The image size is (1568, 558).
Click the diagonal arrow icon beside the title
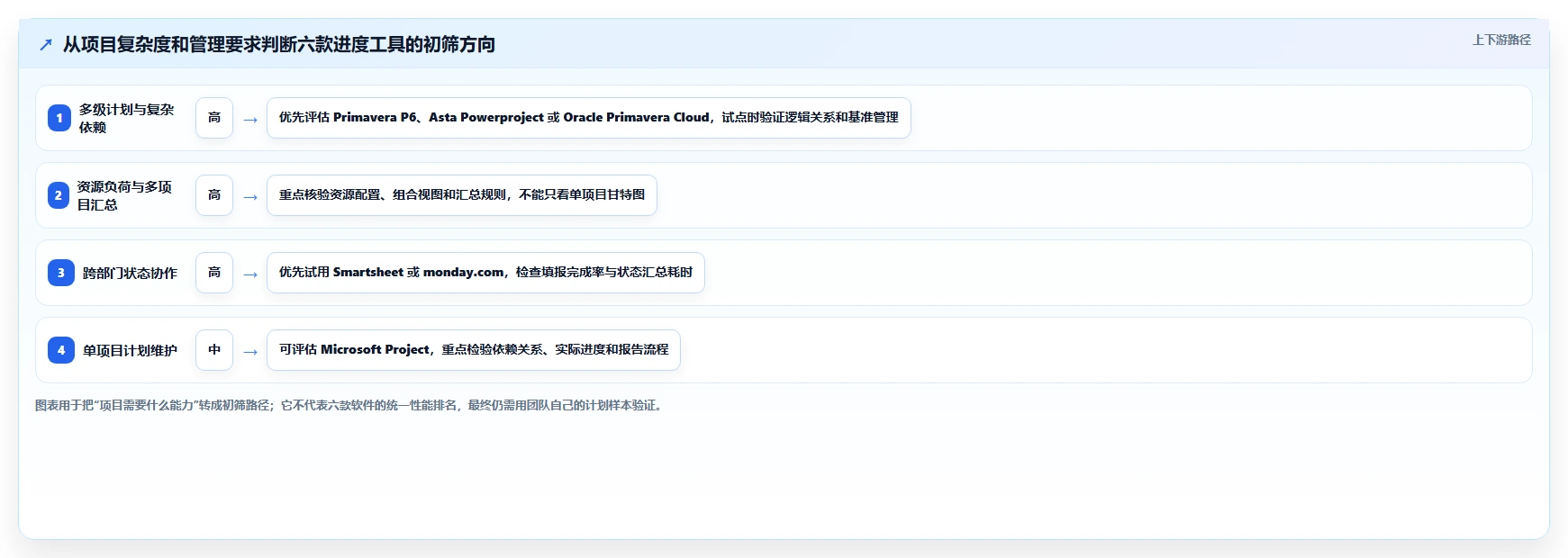click(46, 44)
